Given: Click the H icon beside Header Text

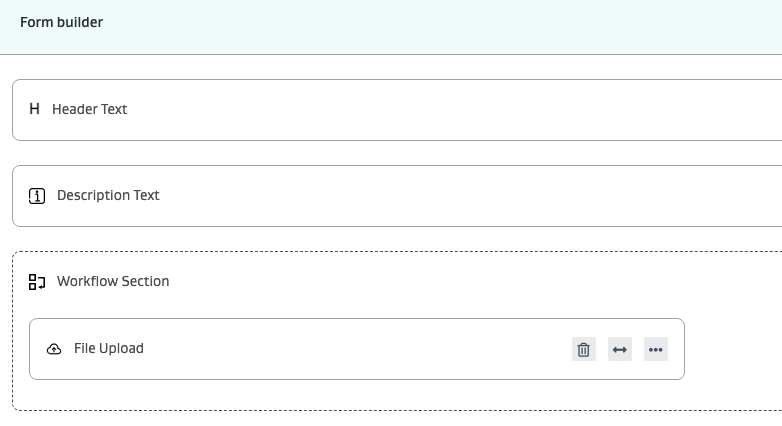Looking at the screenshot, I should click(x=34, y=109).
